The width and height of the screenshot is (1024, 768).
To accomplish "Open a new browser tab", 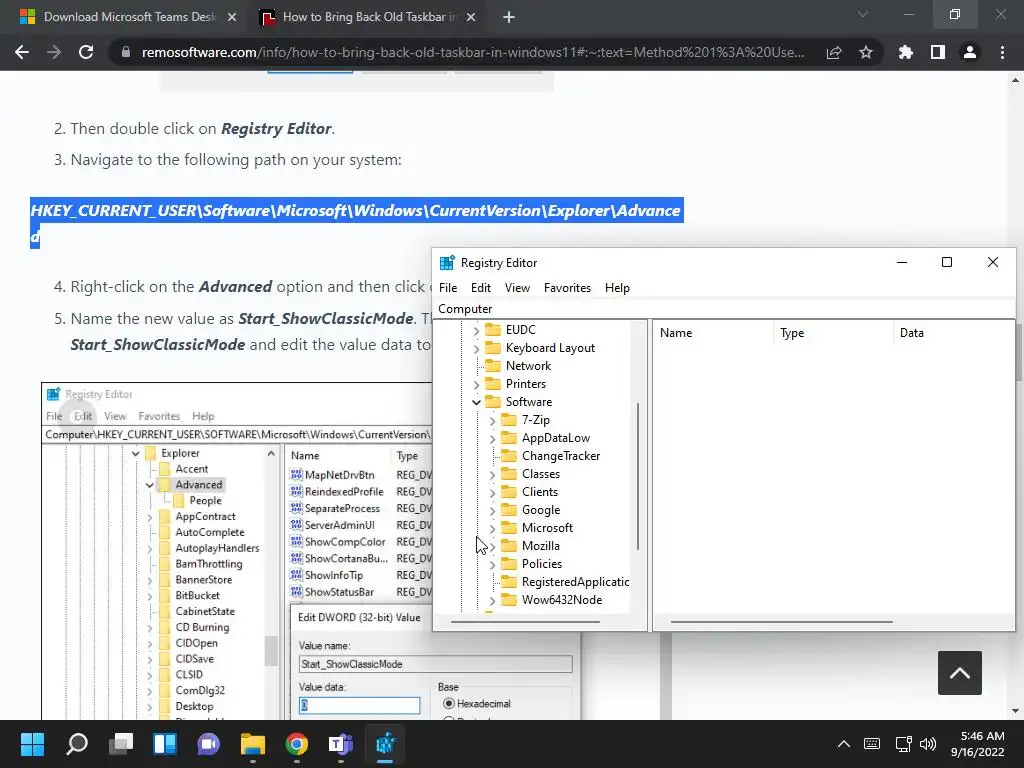I will [509, 17].
